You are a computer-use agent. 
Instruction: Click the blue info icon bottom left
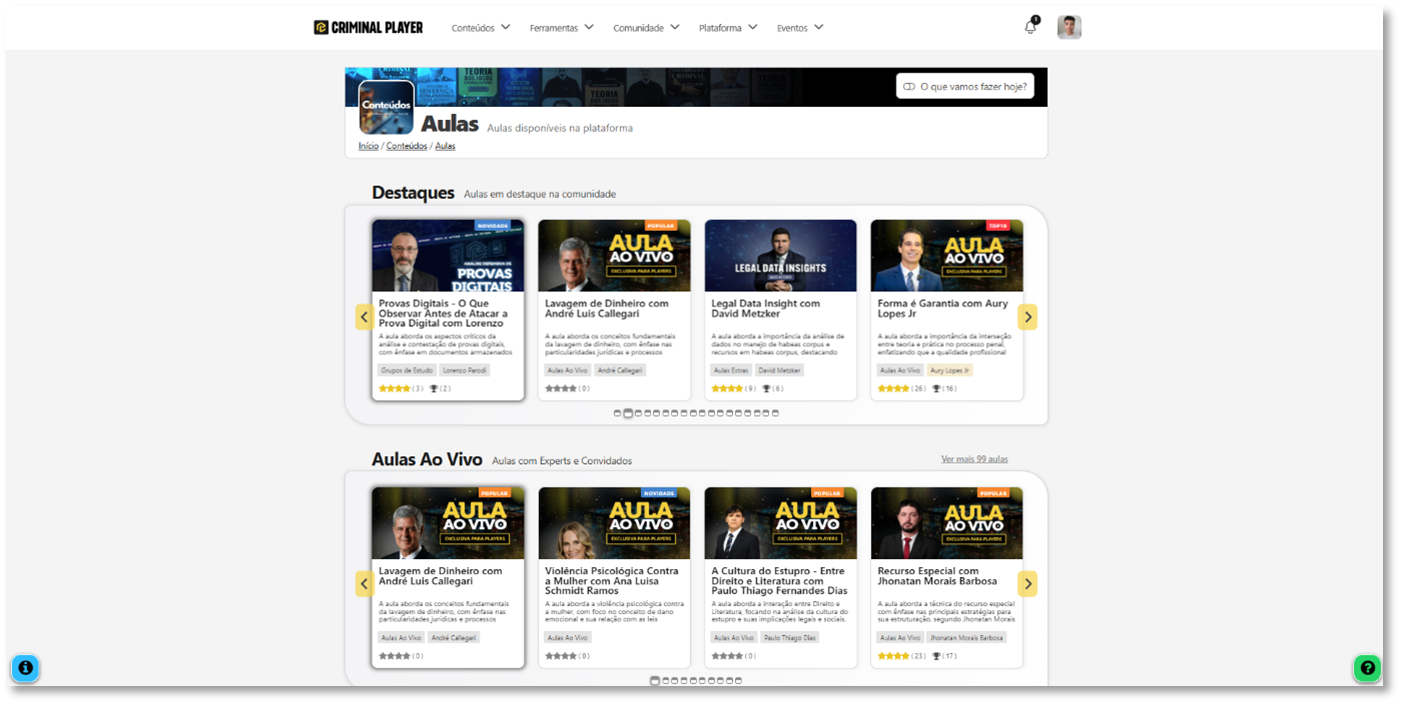point(24,669)
